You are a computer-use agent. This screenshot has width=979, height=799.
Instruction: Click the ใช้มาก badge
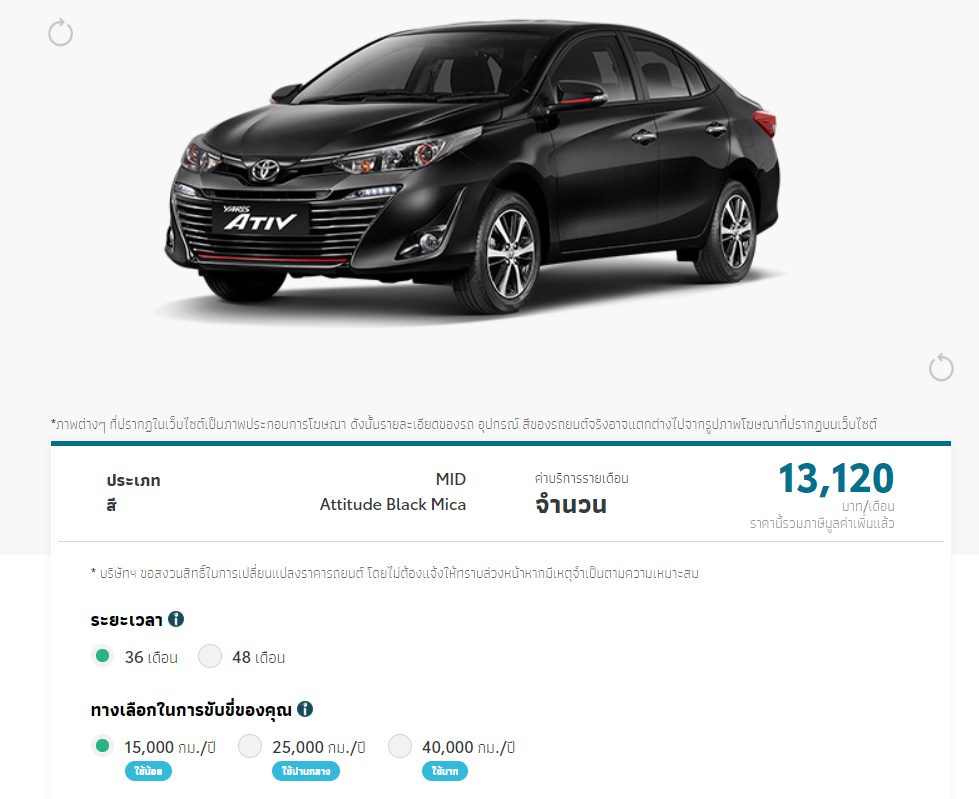tap(445, 771)
